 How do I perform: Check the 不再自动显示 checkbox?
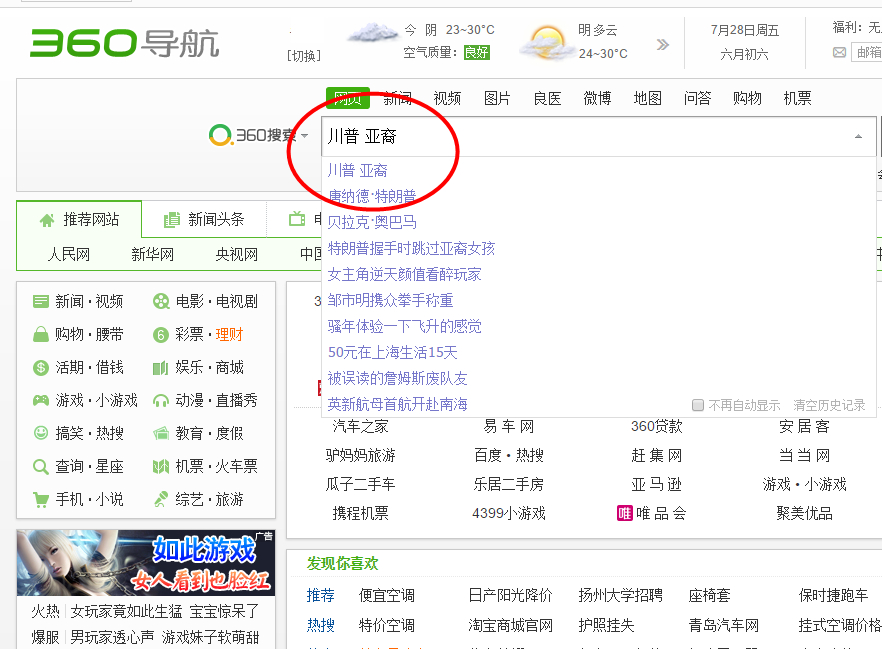pyautogui.click(x=698, y=405)
